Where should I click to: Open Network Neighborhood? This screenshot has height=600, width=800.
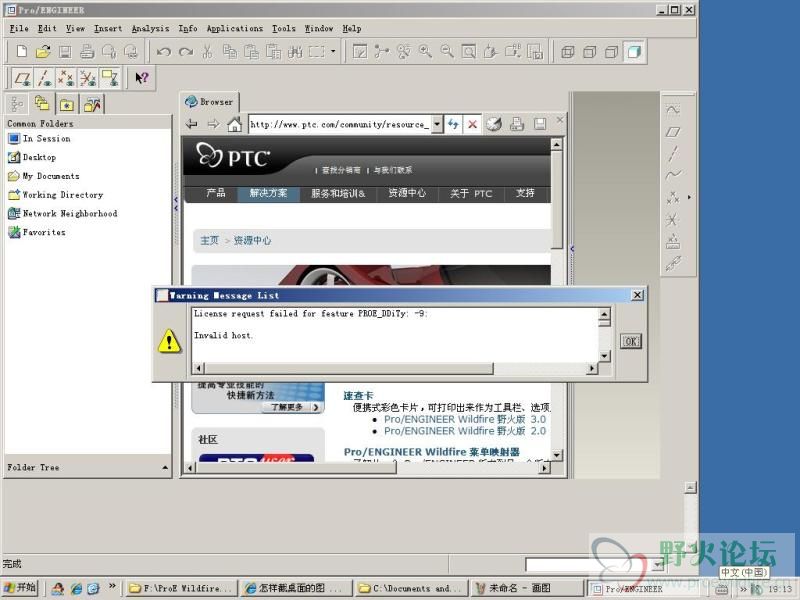coord(62,213)
